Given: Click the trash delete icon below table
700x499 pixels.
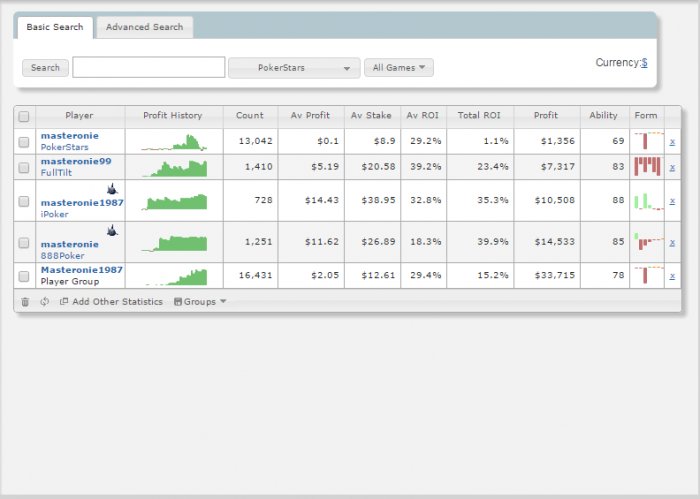Looking at the screenshot, I should tap(25, 302).
